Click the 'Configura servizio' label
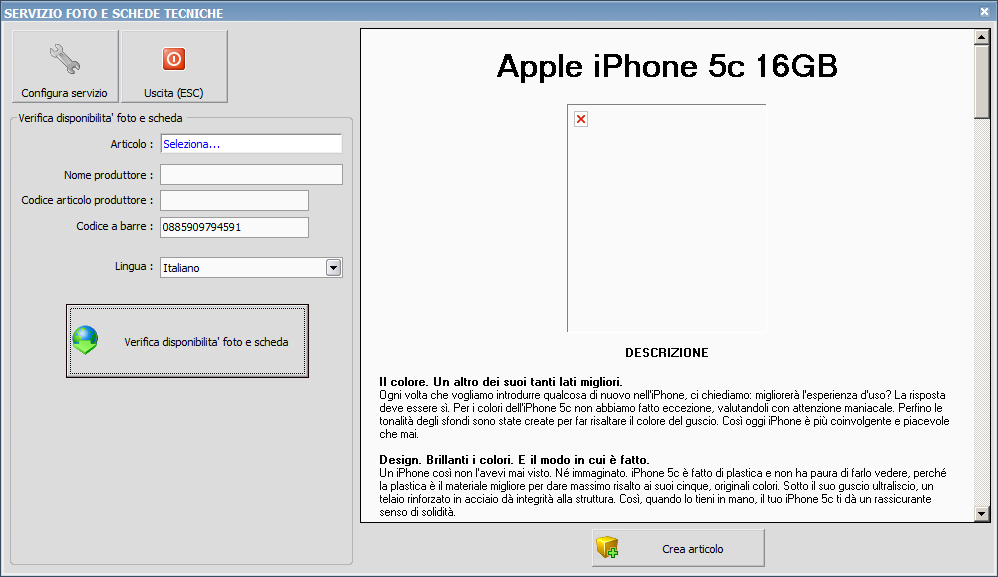This screenshot has height=577, width=998. pos(64,93)
